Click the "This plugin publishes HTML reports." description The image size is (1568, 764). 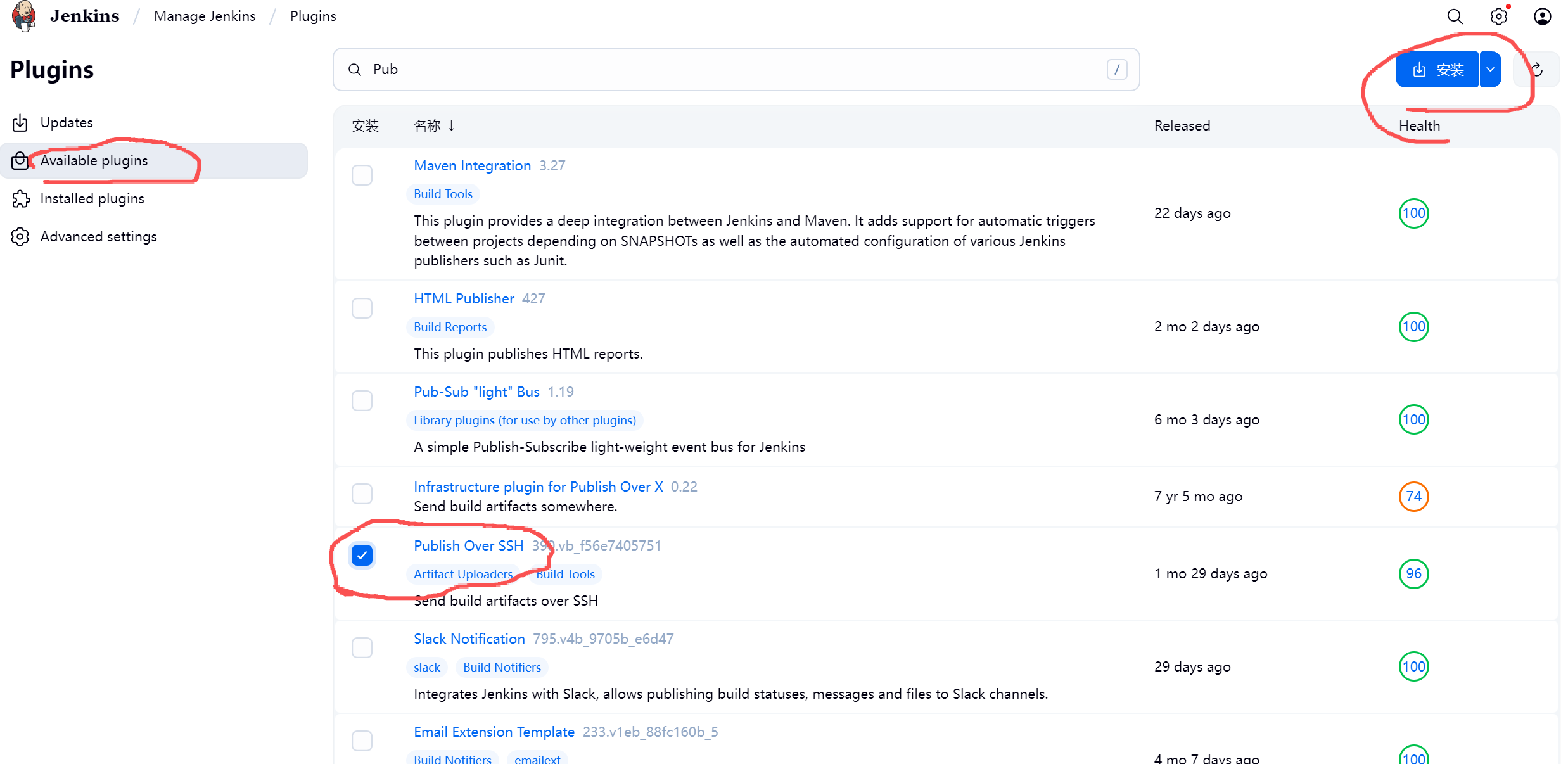tap(528, 354)
